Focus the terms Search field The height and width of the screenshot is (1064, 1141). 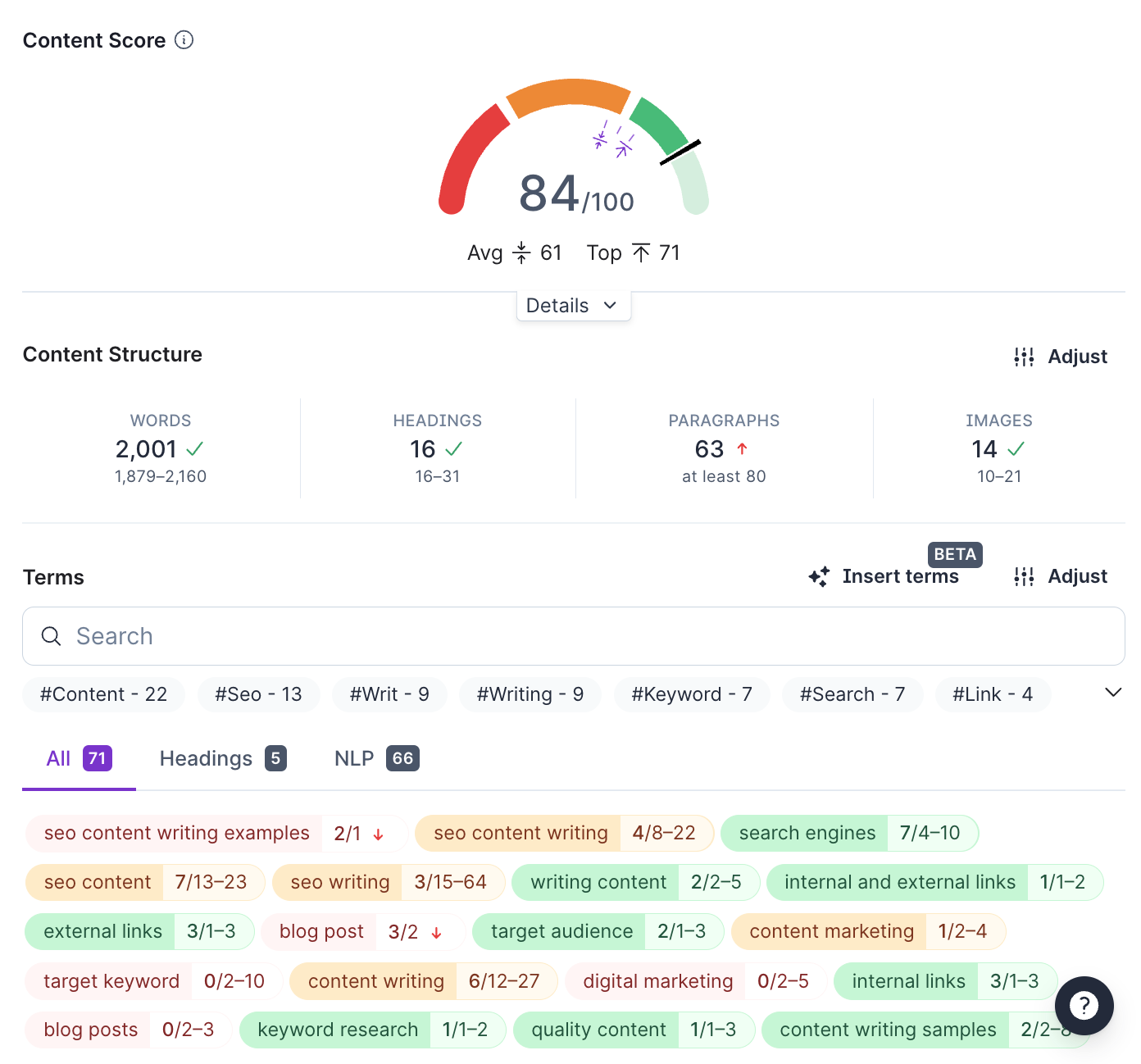pos(573,636)
